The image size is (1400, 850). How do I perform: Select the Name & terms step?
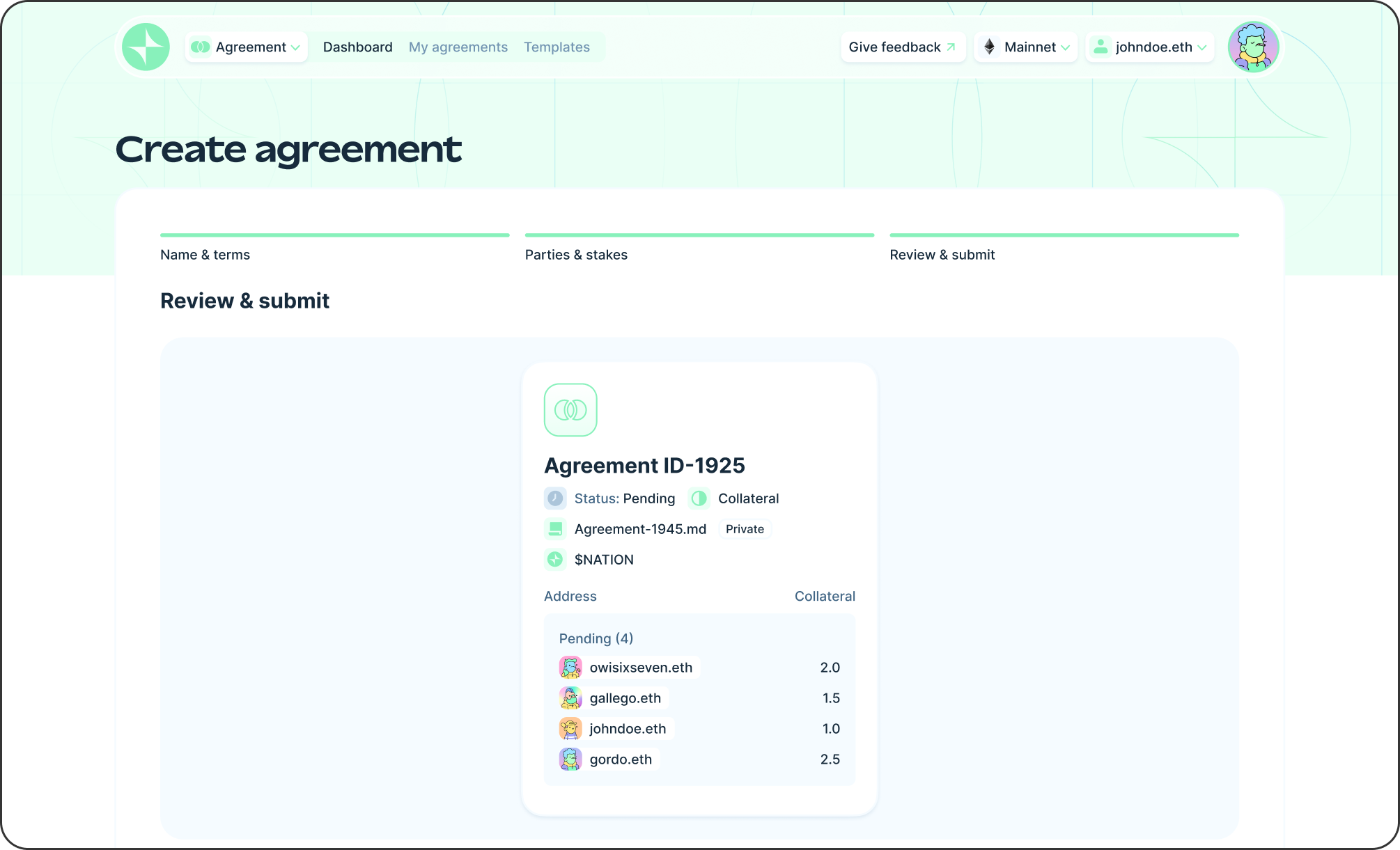[x=205, y=255]
